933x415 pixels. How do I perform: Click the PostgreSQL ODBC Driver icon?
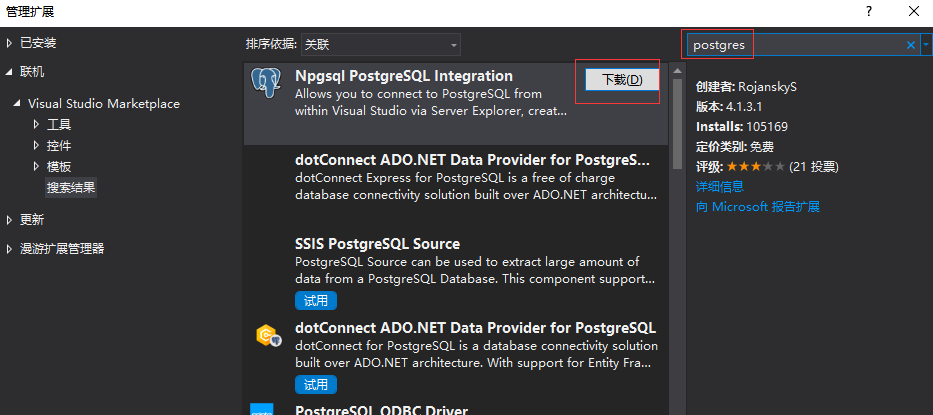(262, 409)
